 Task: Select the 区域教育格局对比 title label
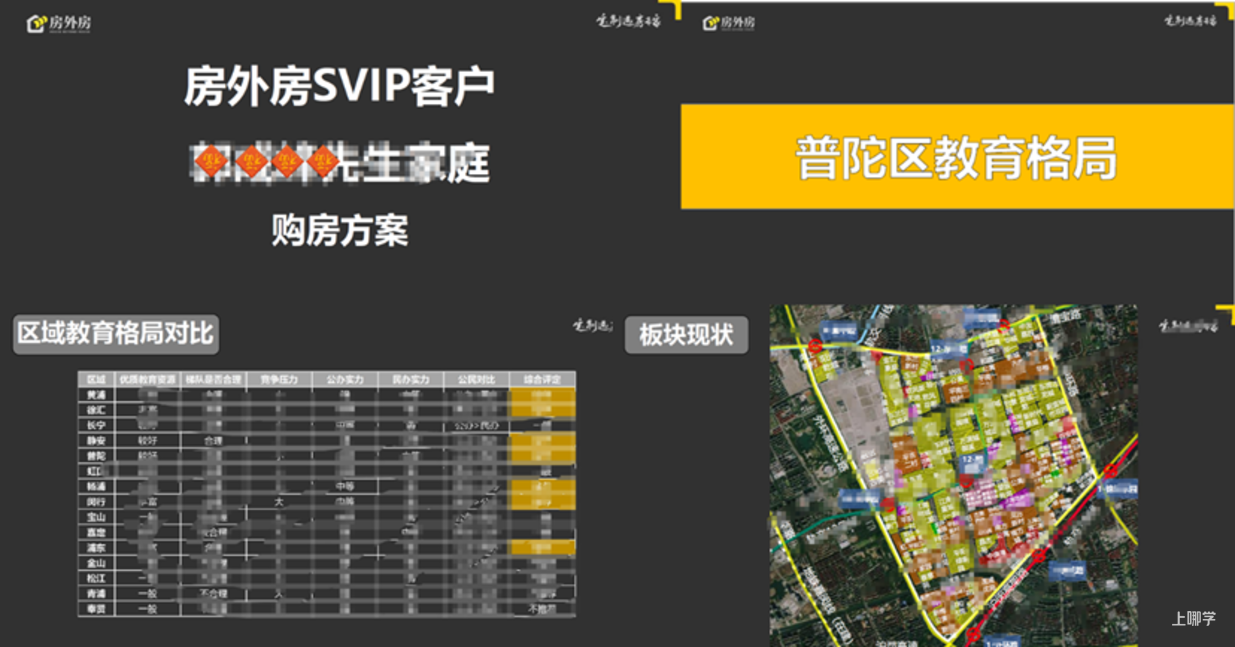click(x=116, y=334)
